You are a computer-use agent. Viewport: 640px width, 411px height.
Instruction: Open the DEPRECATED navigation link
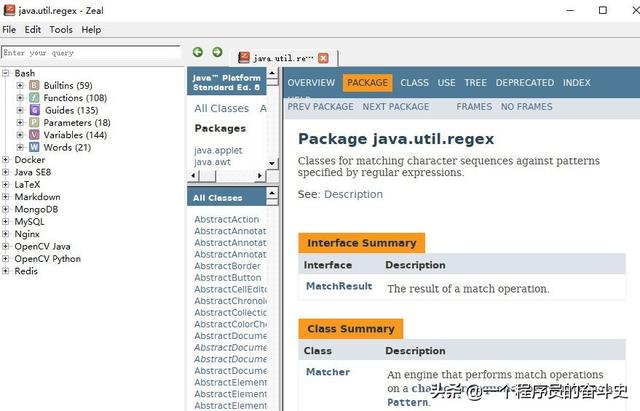point(525,83)
